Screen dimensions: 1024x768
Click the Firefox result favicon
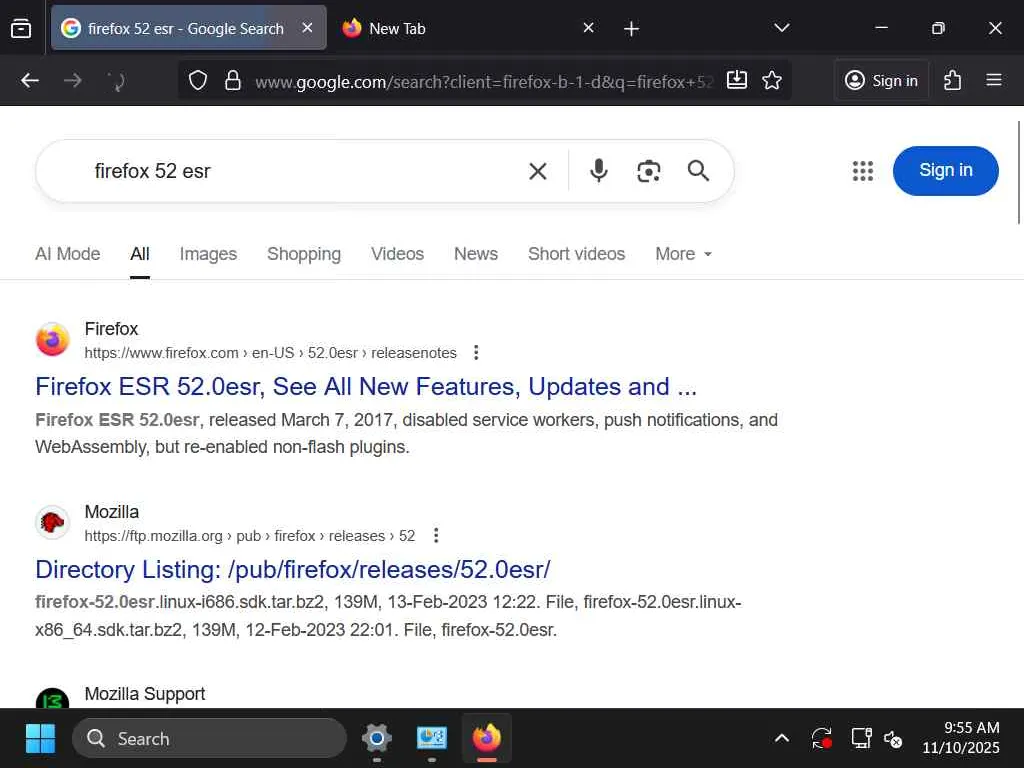52,340
